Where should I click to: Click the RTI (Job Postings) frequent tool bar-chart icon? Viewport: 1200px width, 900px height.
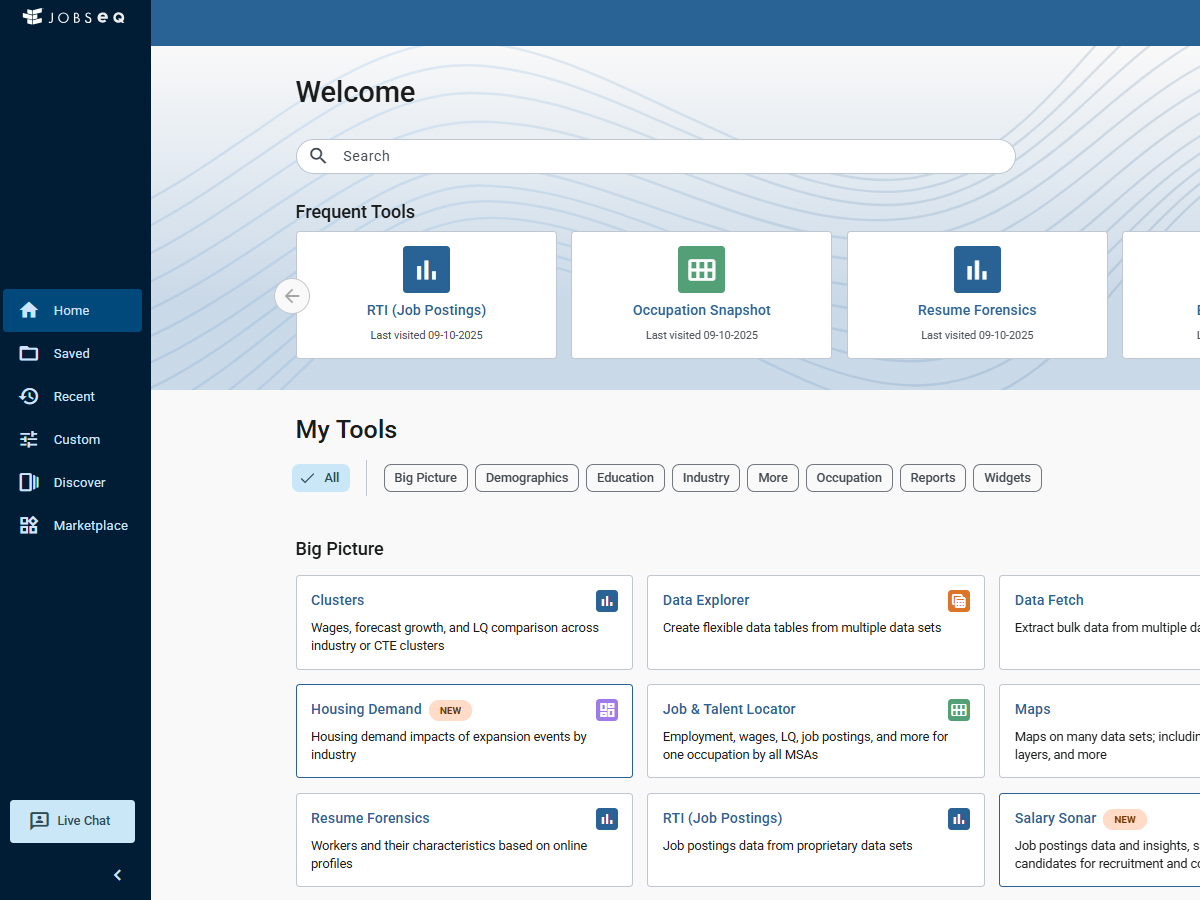click(426, 269)
